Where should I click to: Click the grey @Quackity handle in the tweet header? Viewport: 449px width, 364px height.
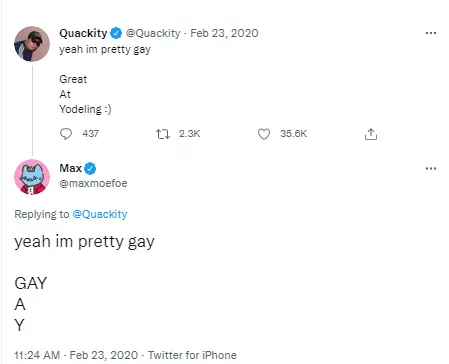coord(153,33)
